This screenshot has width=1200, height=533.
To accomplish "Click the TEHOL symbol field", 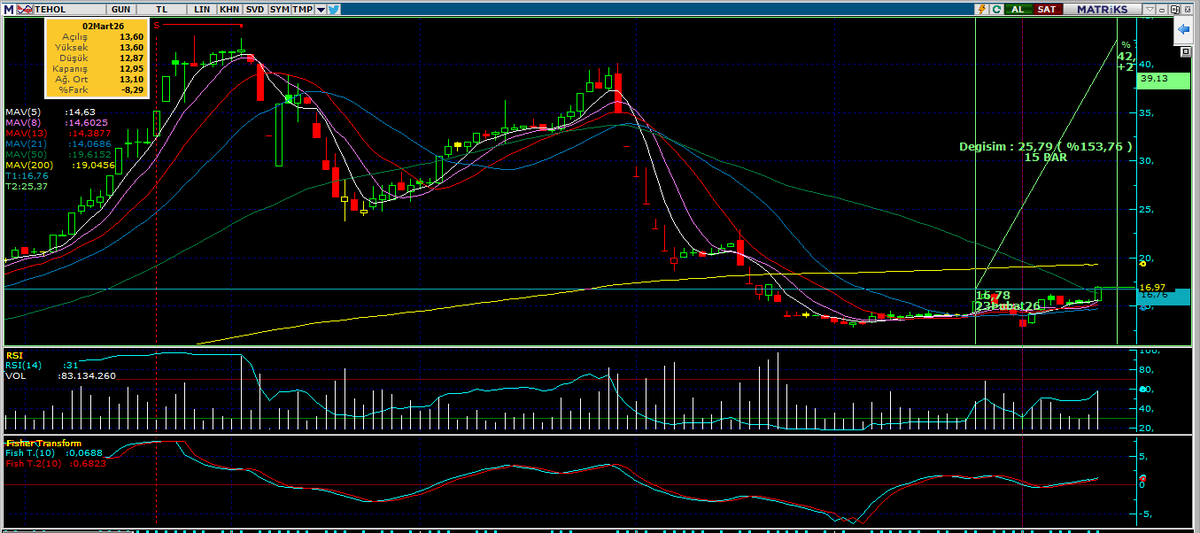I will [x=70, y=9].
